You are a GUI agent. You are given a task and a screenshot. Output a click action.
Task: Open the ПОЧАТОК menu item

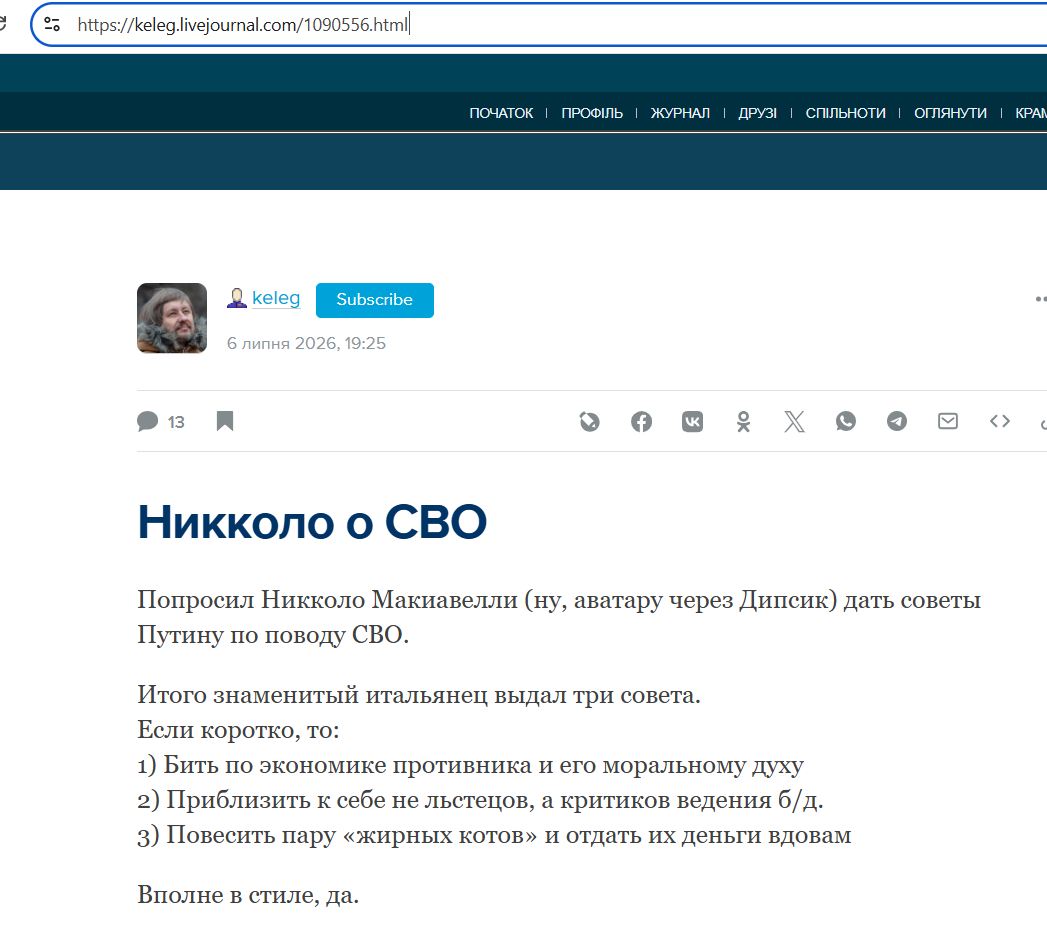[501, 113]
